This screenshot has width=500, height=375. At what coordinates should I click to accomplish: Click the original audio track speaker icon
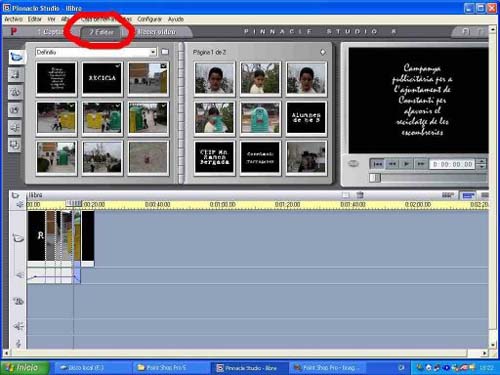19,275
